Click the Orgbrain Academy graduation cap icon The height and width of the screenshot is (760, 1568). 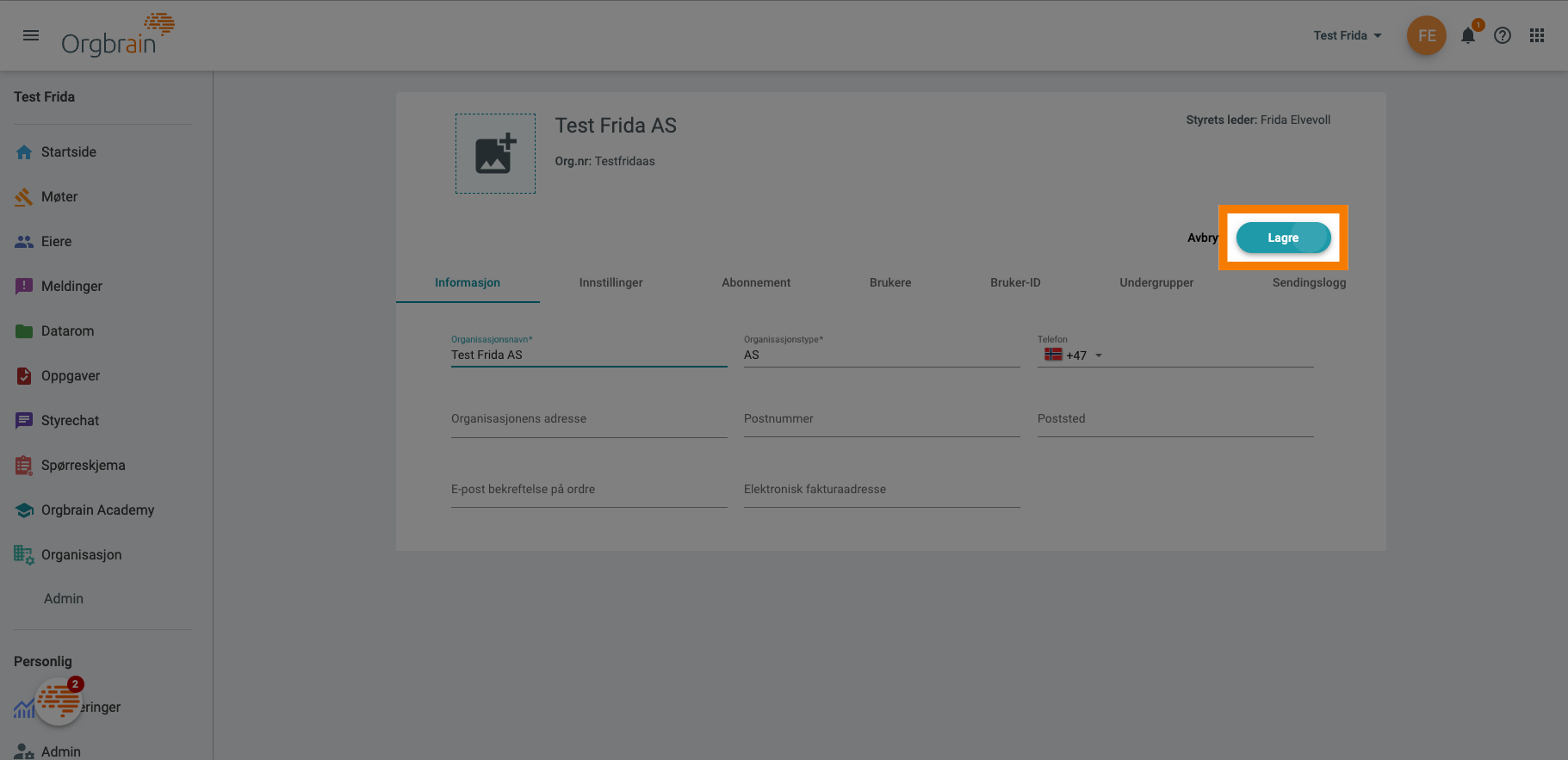(24, 510)
